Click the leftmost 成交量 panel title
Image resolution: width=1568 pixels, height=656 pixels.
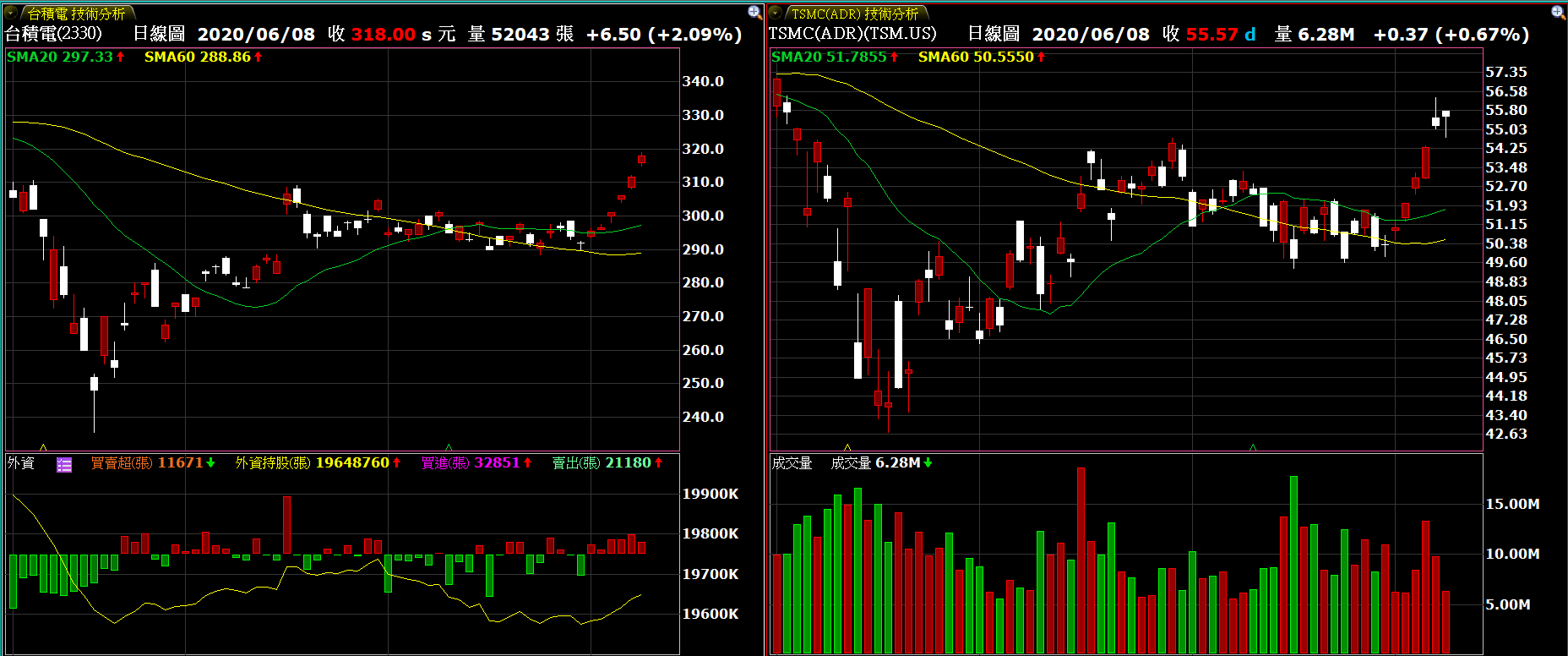792,462
